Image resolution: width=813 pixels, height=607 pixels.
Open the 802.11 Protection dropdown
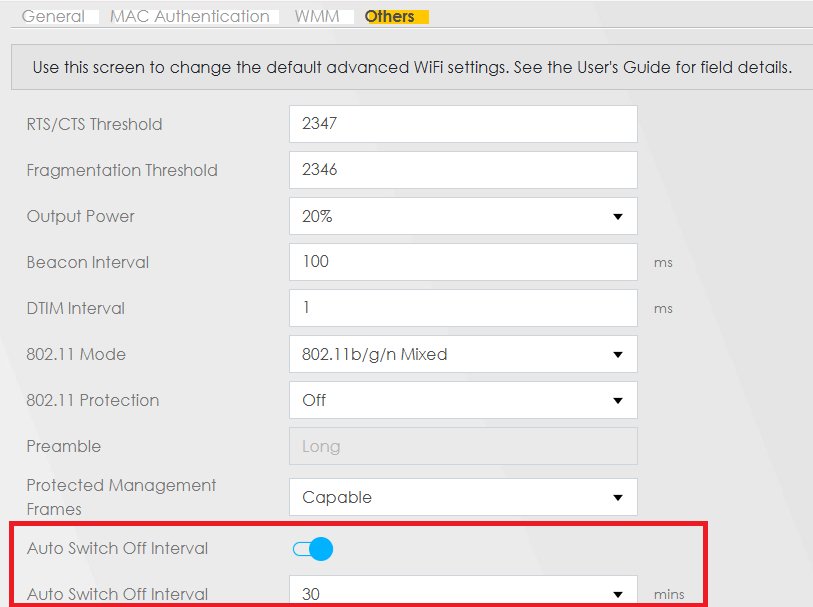coord(463,400)
